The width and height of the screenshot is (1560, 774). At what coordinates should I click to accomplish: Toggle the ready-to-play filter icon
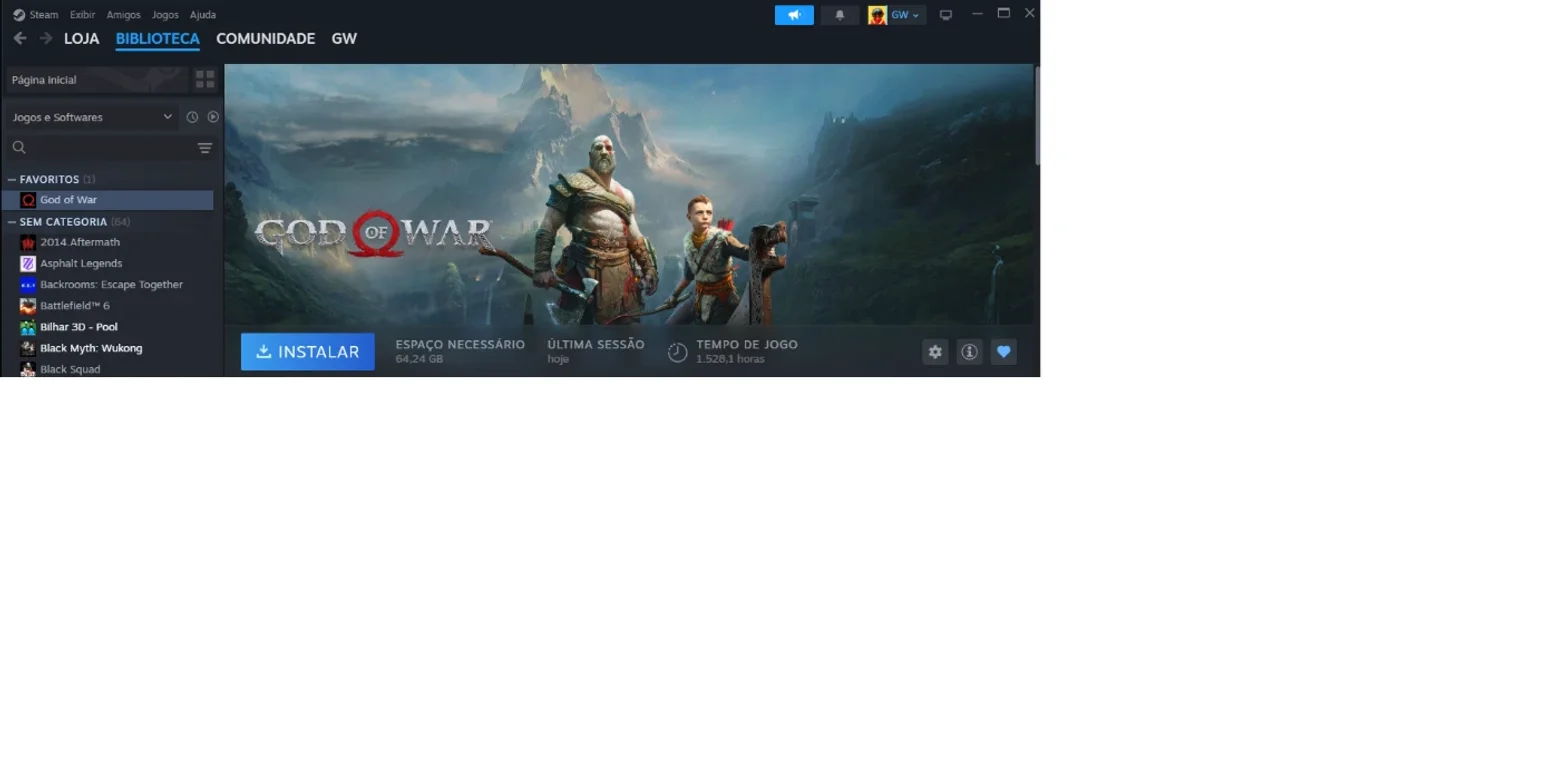pos(213,117)
